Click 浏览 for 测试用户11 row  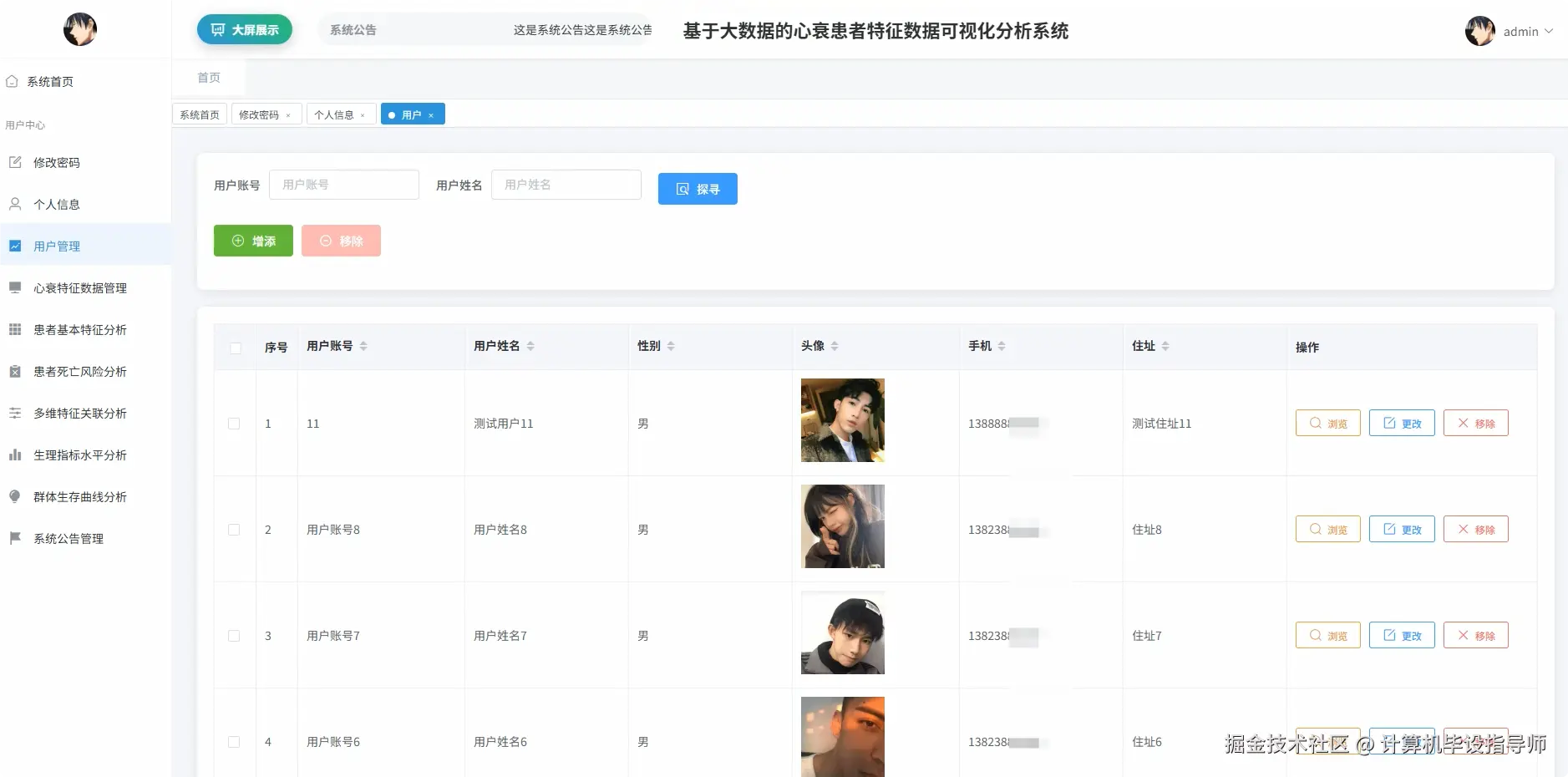click(1328, 423)
